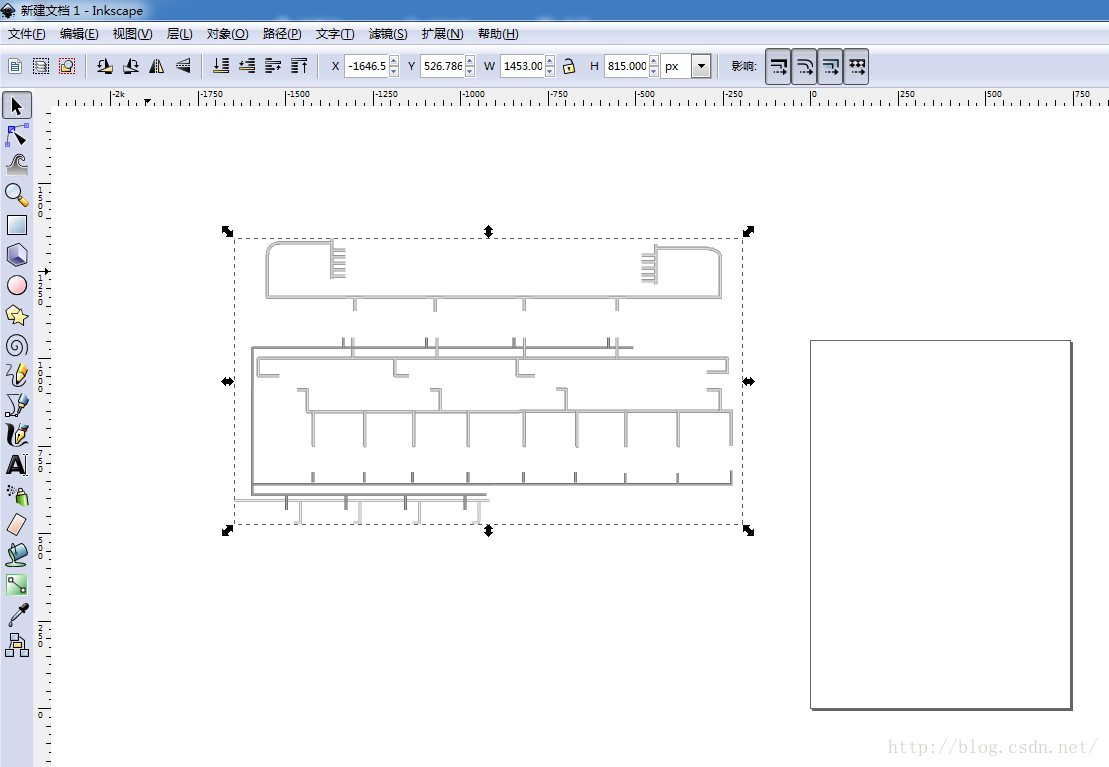Open the 滤镜(S) menu
This screenshot has height=767, width=1109.
coord(388,34)
